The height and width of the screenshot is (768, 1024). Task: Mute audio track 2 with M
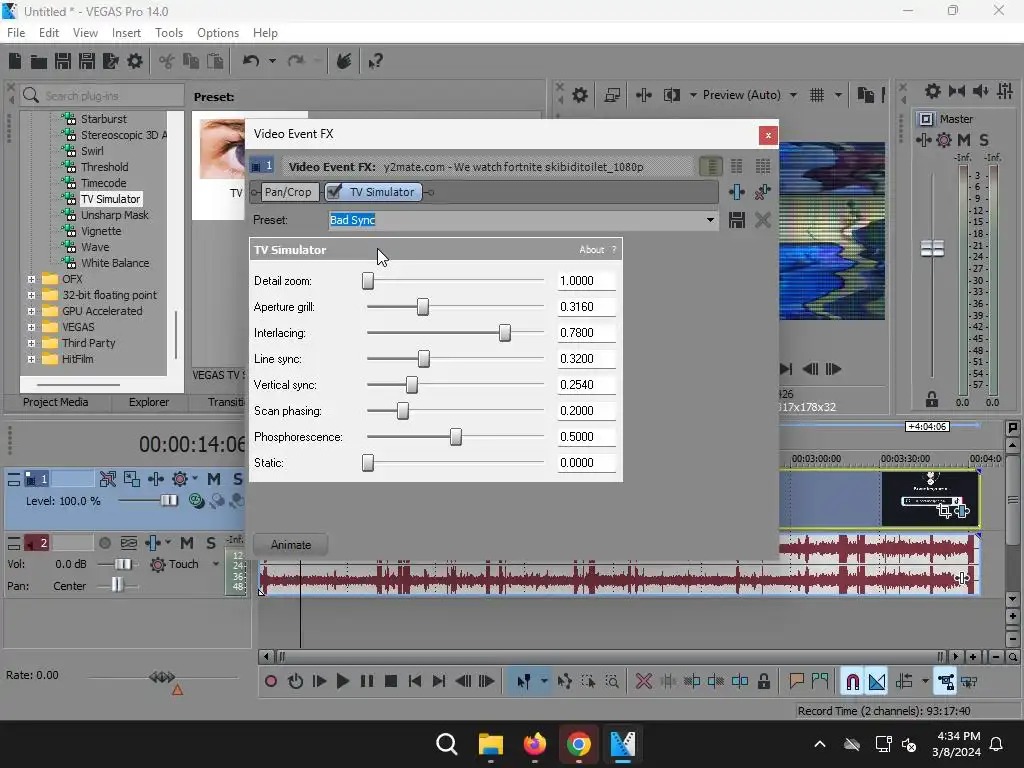[187, 543]
